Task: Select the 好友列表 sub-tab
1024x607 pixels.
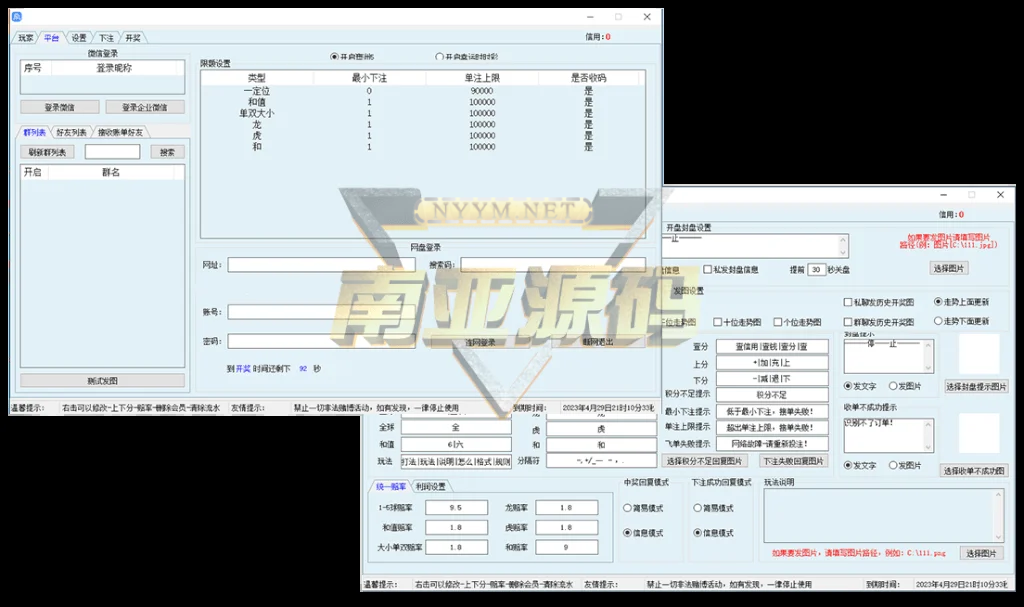Action: 71,132
